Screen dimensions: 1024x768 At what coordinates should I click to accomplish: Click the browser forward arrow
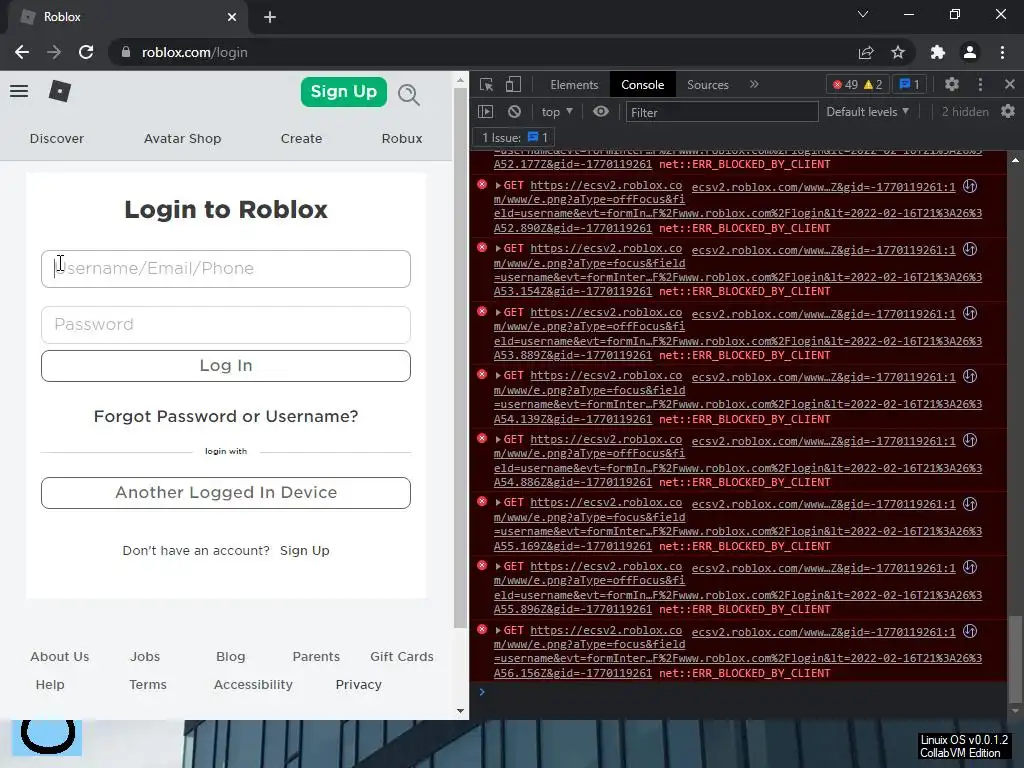[x=54, y=52]
